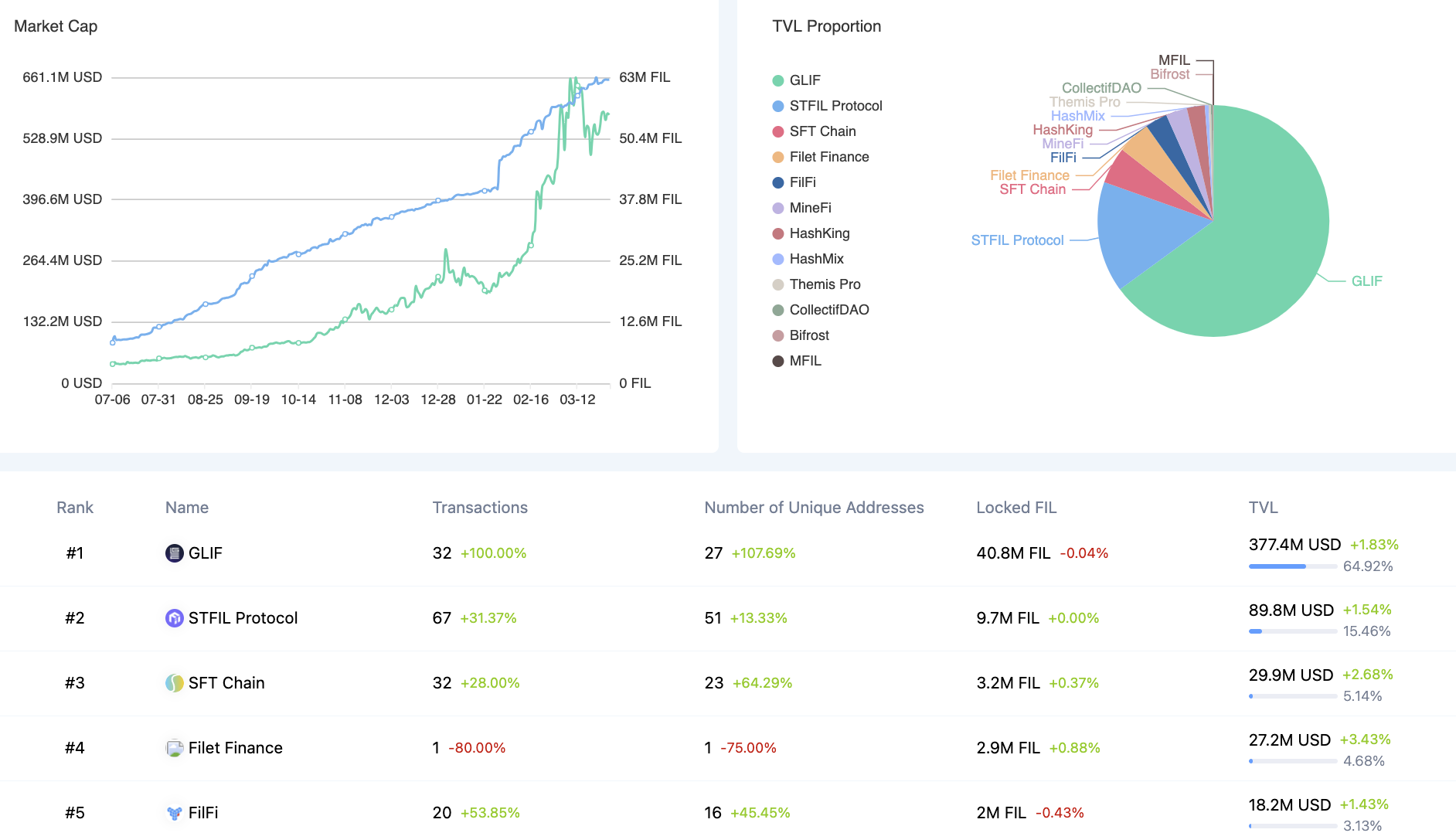Click the Locked FIL column header
1456x833 pixels.
tap(1015, 508)
